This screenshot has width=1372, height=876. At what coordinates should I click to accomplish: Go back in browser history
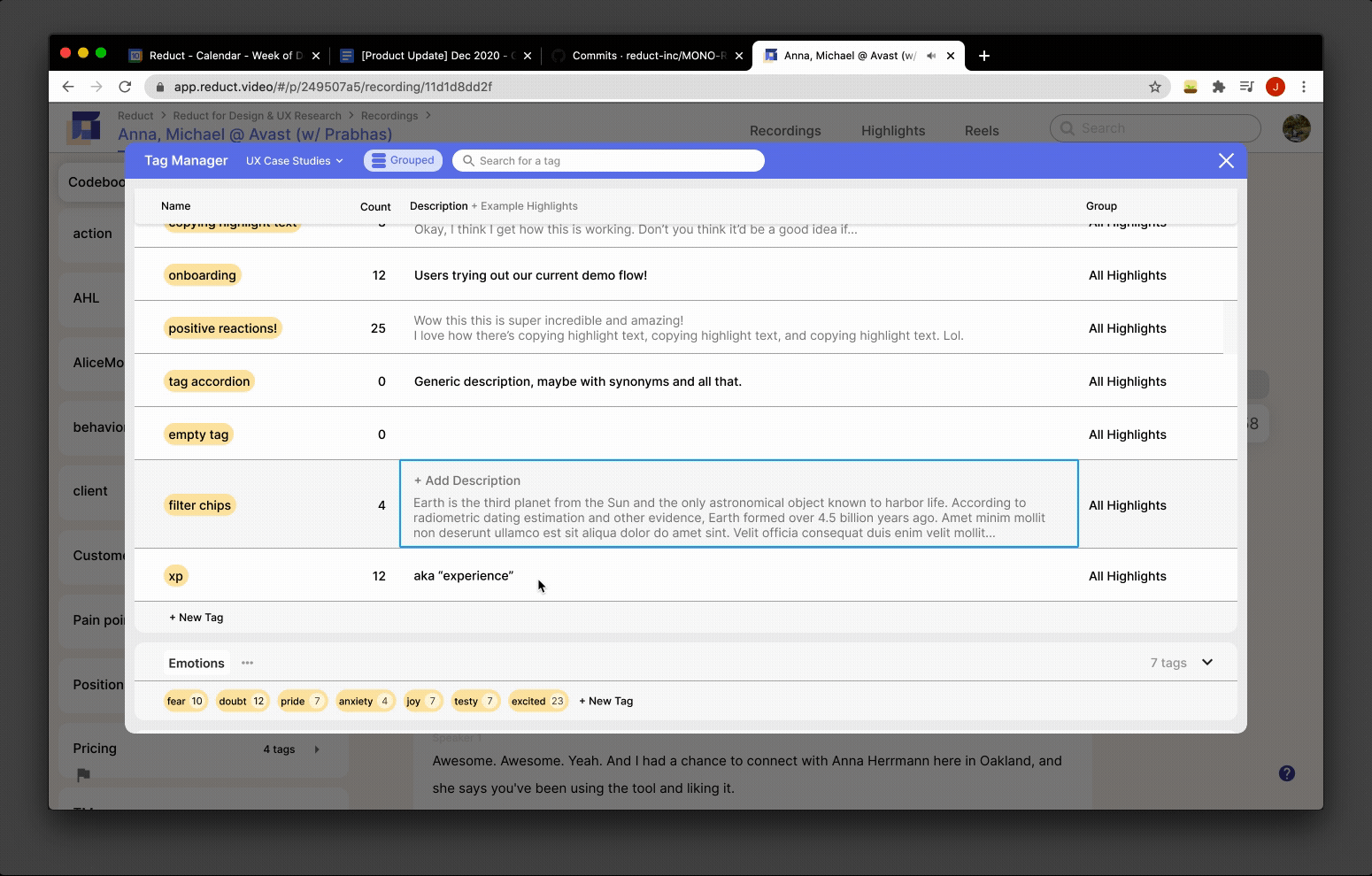coord(68,87)
